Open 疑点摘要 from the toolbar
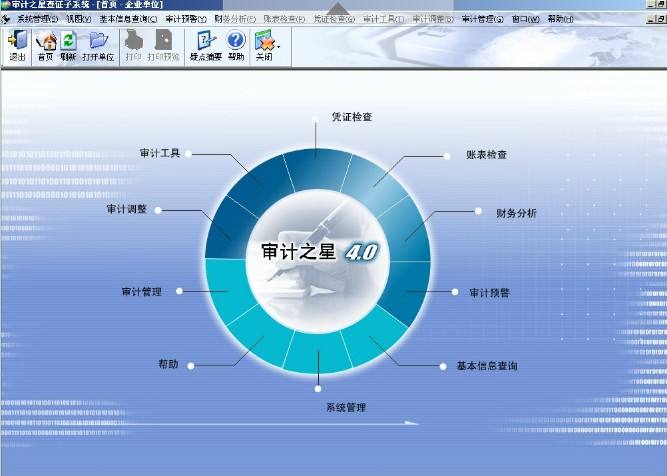This screenshot has height=476, width=667. pyautogui.click(x=205, y=46)
